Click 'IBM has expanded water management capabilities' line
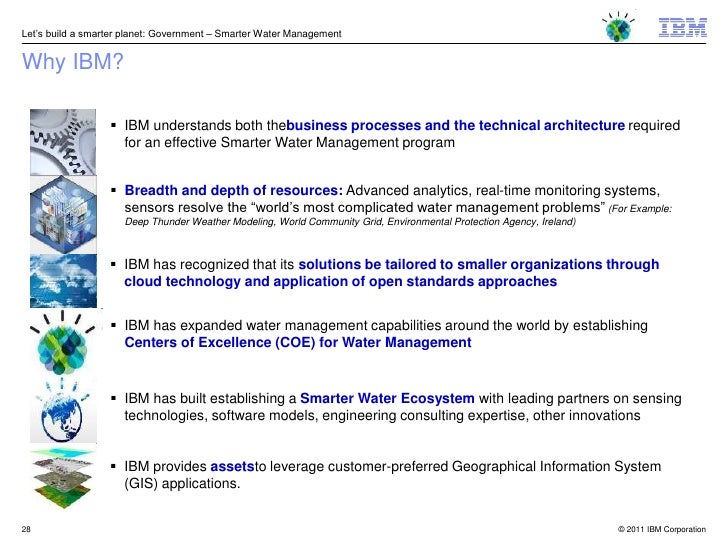This screenshot has height=546, width=728. pyautogui.click(x=386, y=325)
